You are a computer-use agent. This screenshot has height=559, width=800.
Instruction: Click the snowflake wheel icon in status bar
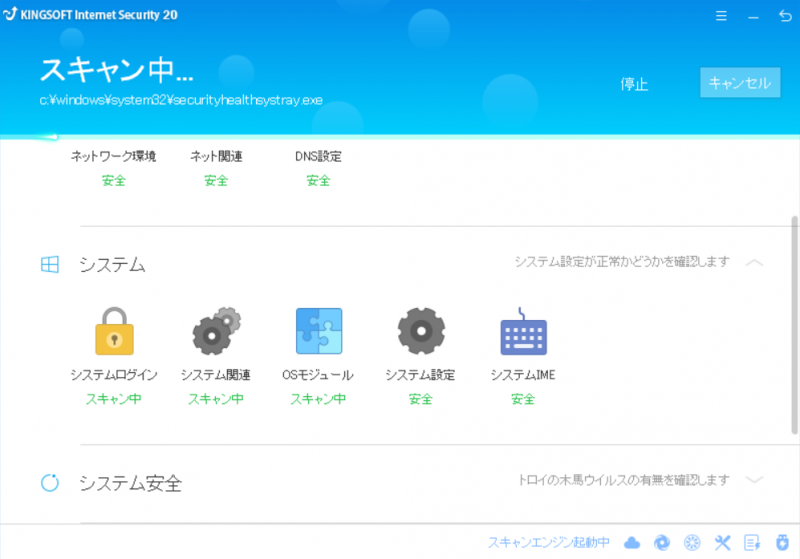tap(692, 543)
